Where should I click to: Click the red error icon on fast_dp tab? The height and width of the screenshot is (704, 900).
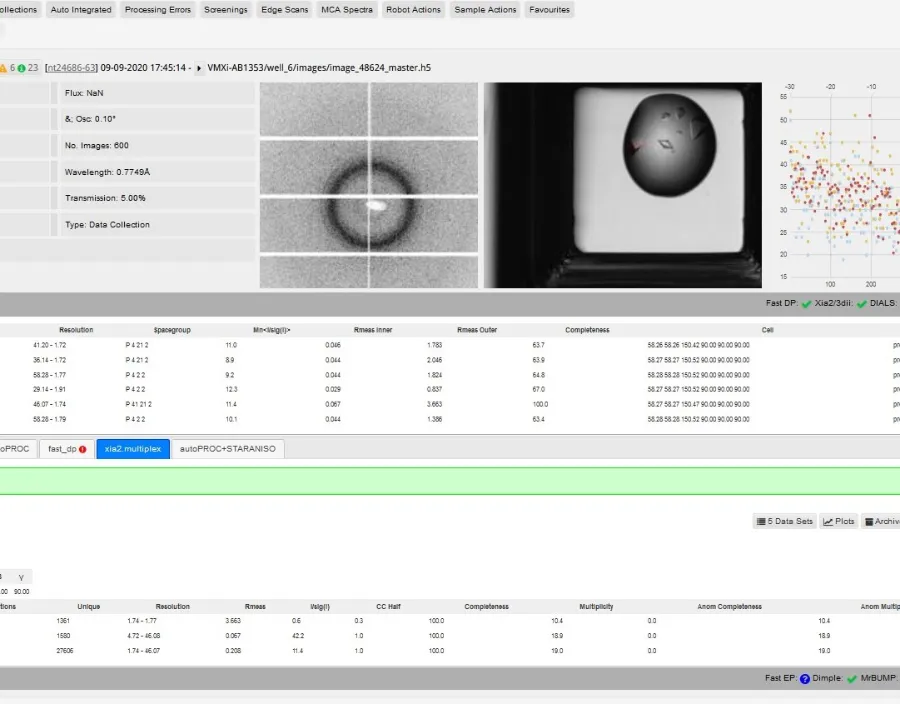(x=83, y=449)
